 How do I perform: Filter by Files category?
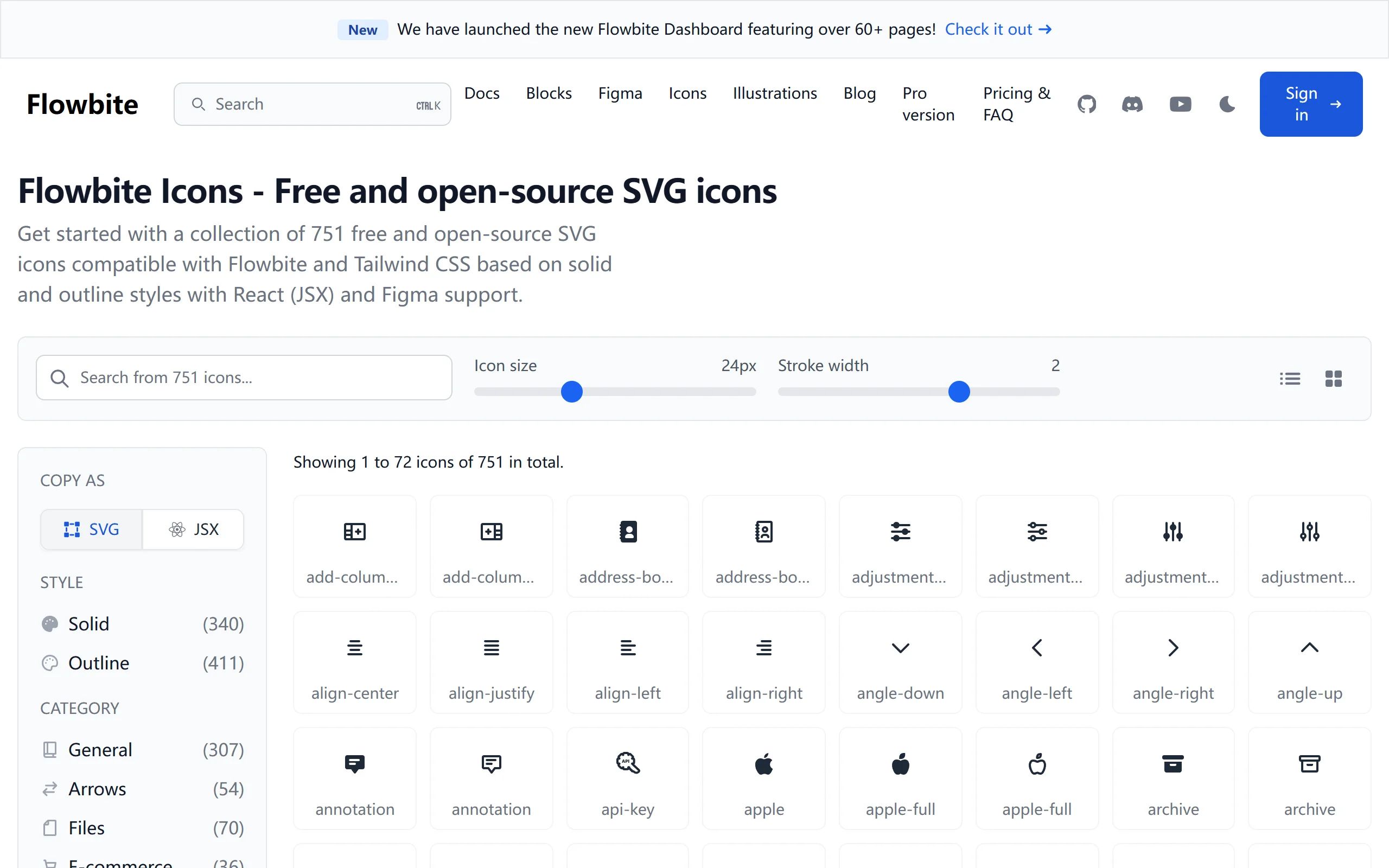point(142,828)
